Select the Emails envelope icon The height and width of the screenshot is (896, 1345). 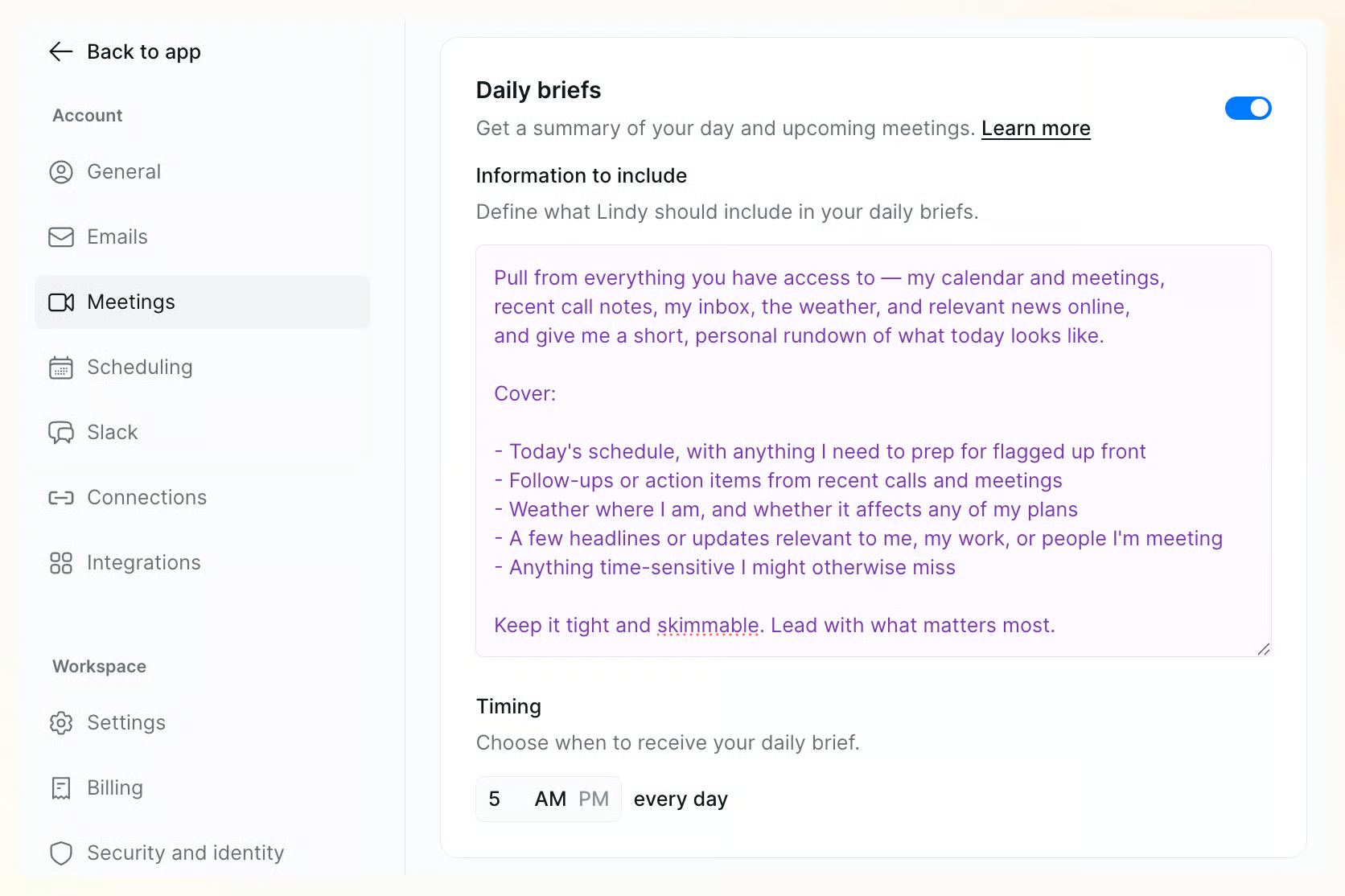pos(61,237)
